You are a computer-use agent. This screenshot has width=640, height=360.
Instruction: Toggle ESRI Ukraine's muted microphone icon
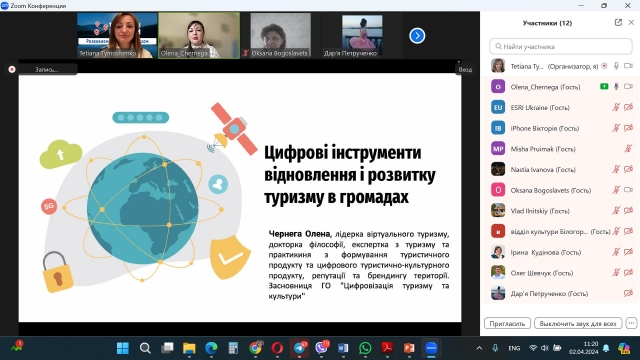pyautogui.click(x=616, y=107)
